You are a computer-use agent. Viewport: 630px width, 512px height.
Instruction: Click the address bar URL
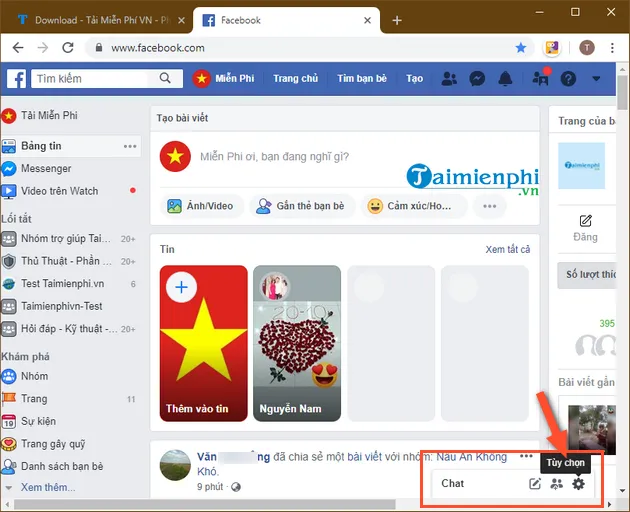158,48
